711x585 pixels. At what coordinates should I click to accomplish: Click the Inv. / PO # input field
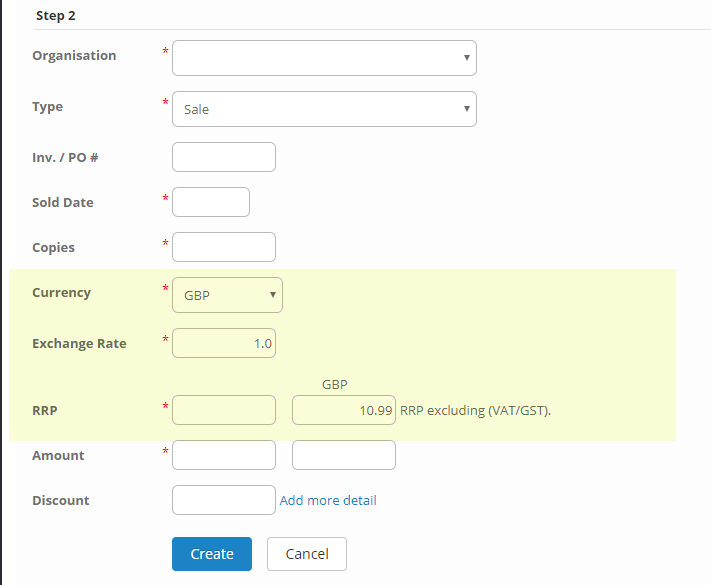point(224,157)
